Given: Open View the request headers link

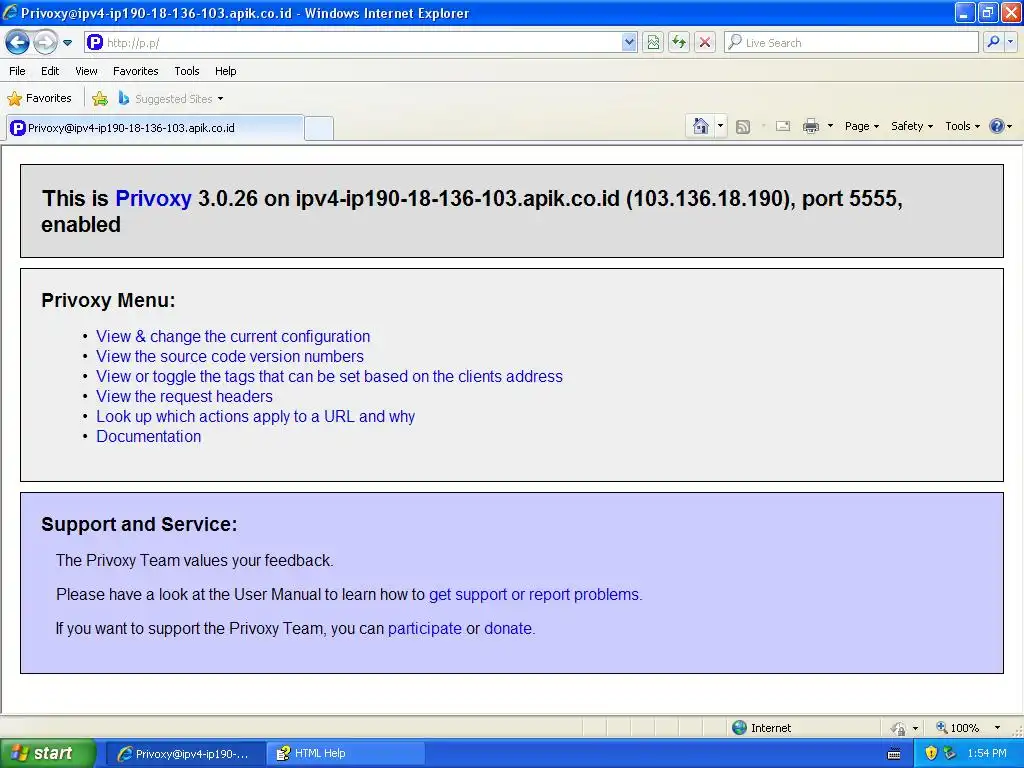Looking at the screenshot, I should click(x=184, y=396).
